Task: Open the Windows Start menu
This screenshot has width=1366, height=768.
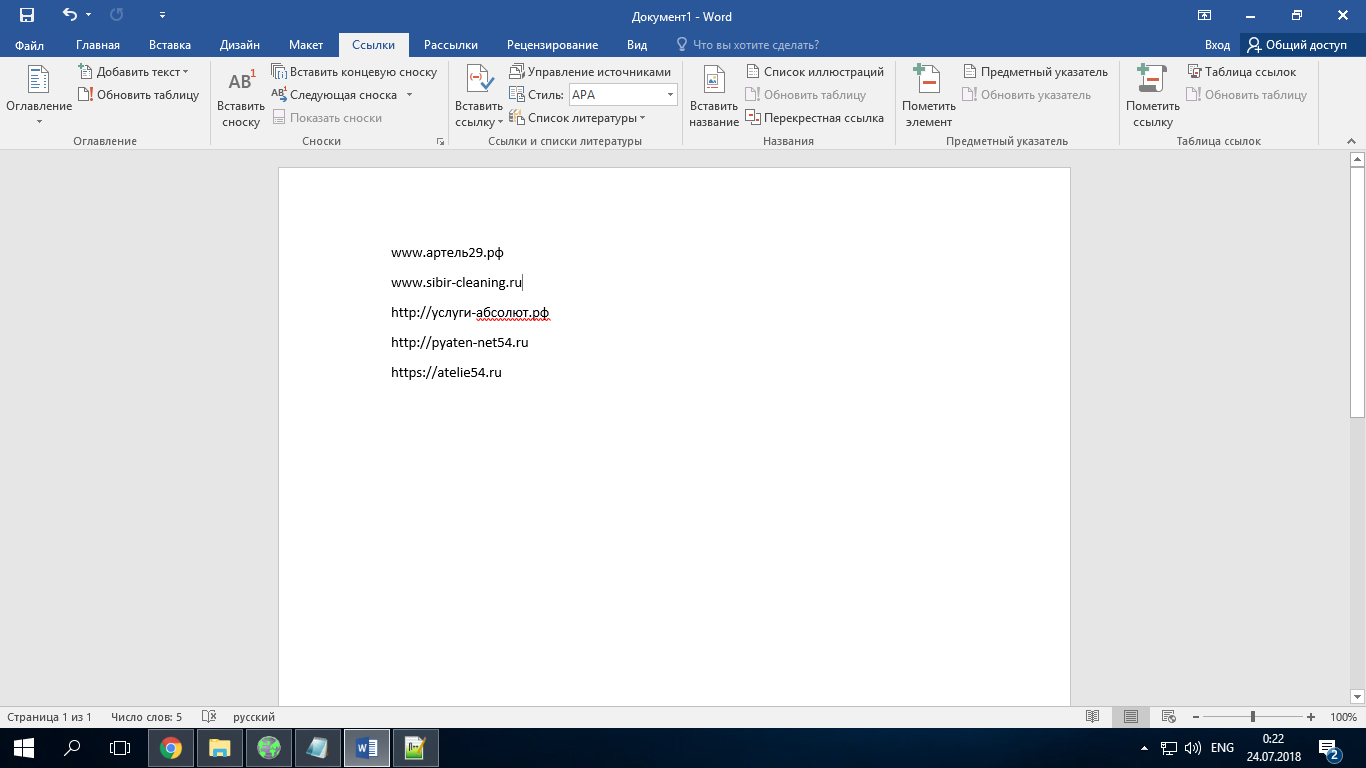Action: coord(24,748)
